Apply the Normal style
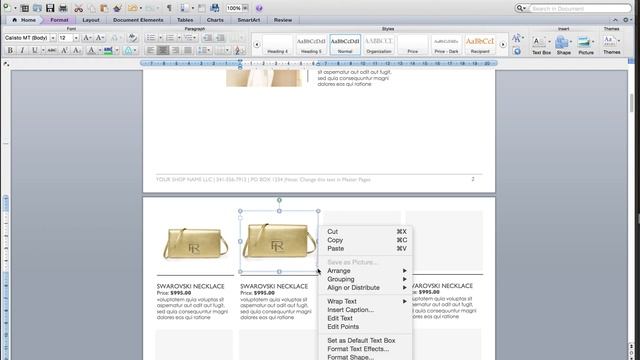 pyautogui.click(x=345, y=44)
